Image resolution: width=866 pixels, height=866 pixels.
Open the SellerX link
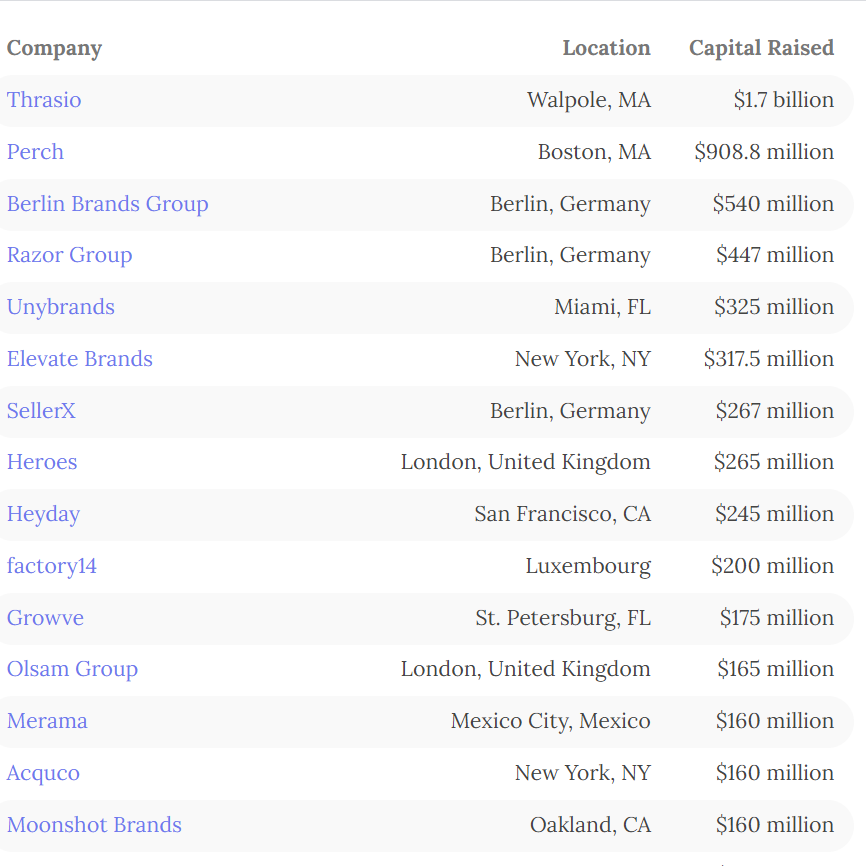point(41,411)
